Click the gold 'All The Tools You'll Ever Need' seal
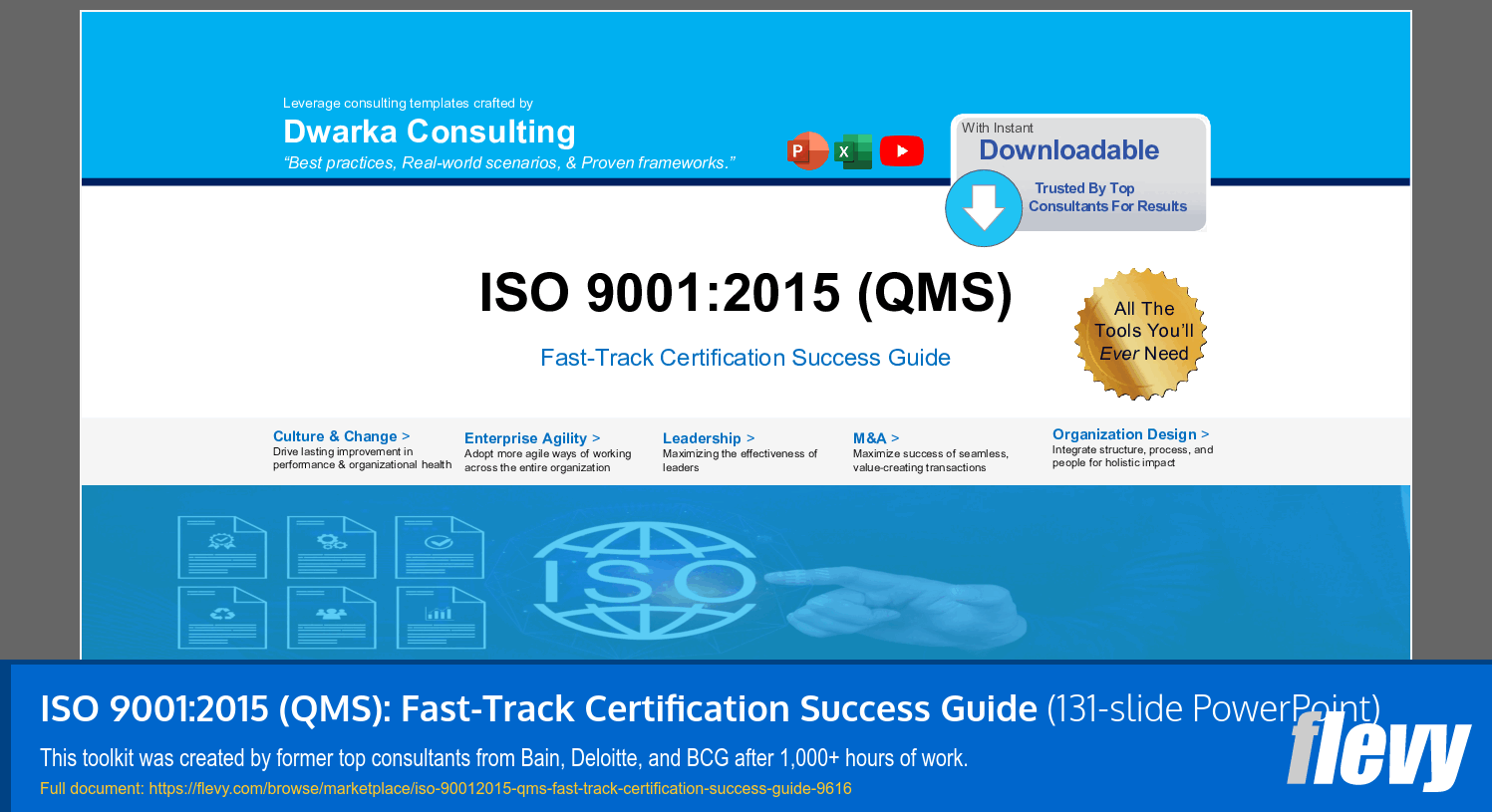The width and height of the screenshot is (1492, 812). pyautogui.click(x=1141, y=334)
